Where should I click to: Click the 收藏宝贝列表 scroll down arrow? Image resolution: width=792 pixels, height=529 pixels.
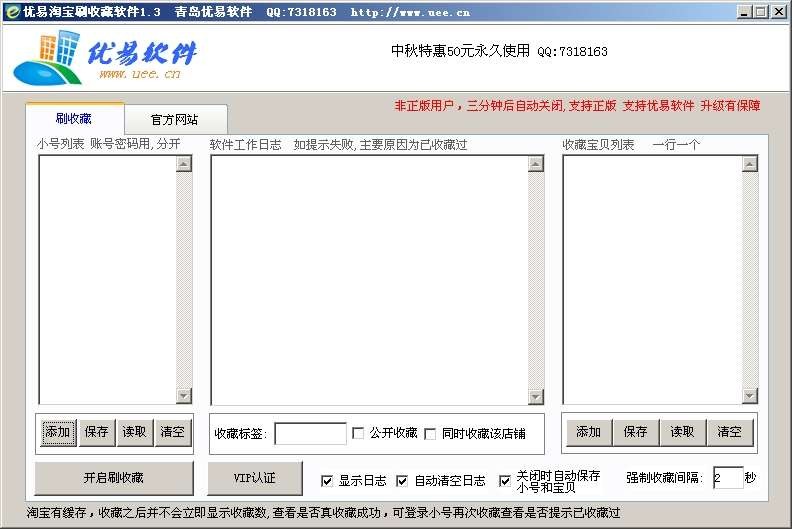pyautogui.click(x=750, y=396)
